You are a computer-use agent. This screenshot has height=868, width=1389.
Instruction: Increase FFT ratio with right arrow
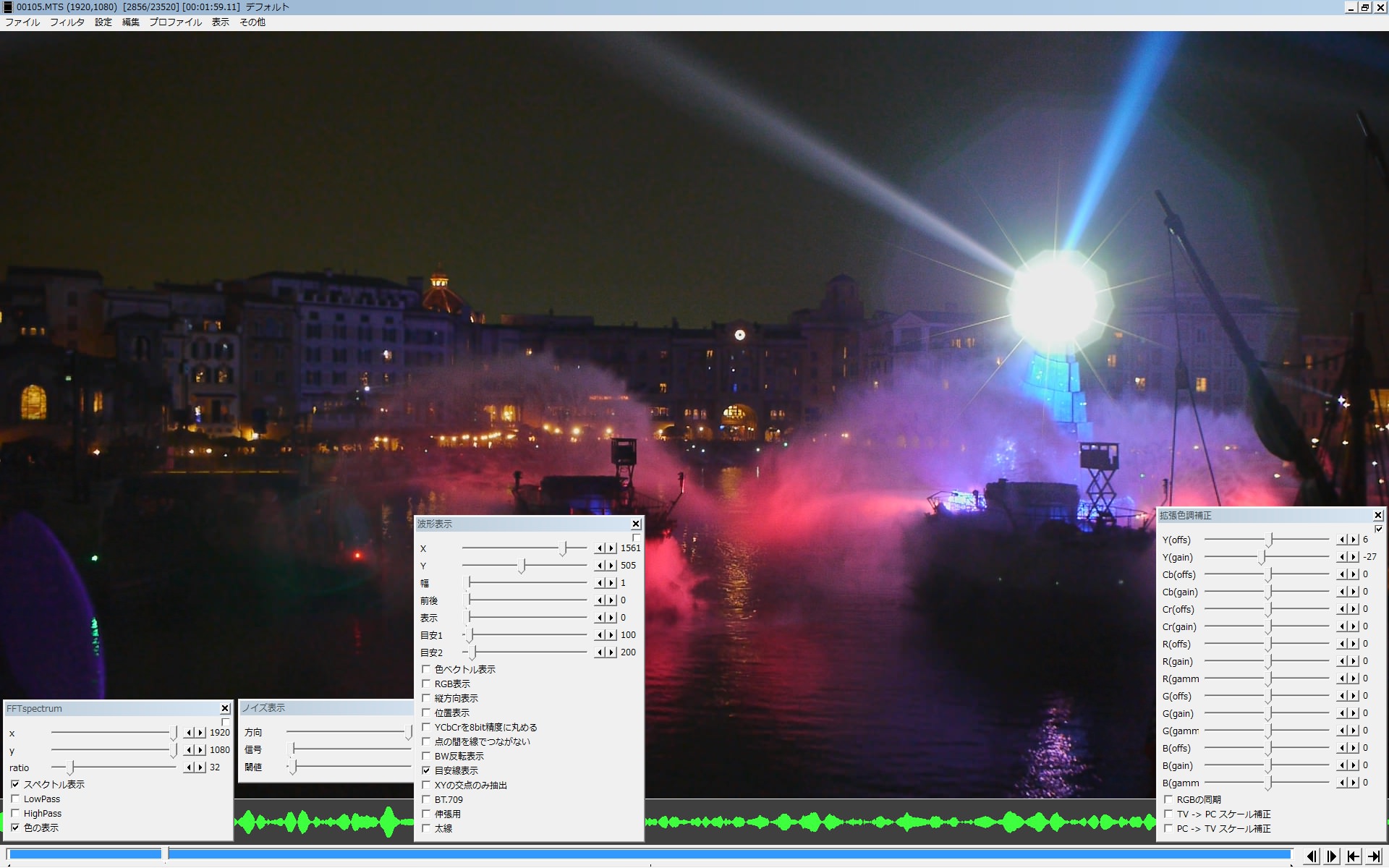coord(200,767)
